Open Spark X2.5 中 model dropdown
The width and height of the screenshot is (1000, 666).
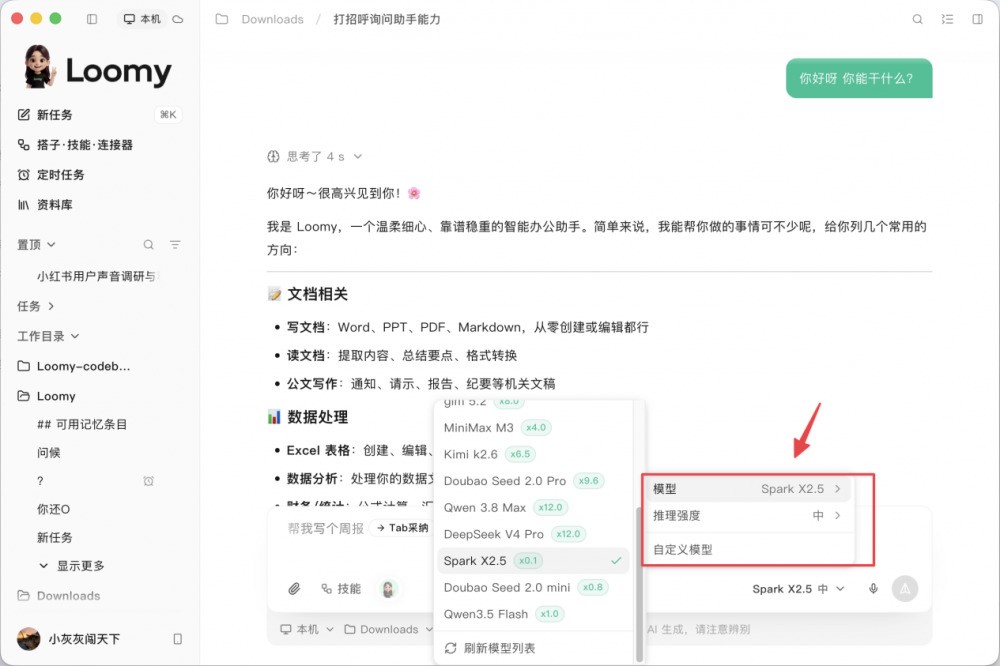pos(798,589)
